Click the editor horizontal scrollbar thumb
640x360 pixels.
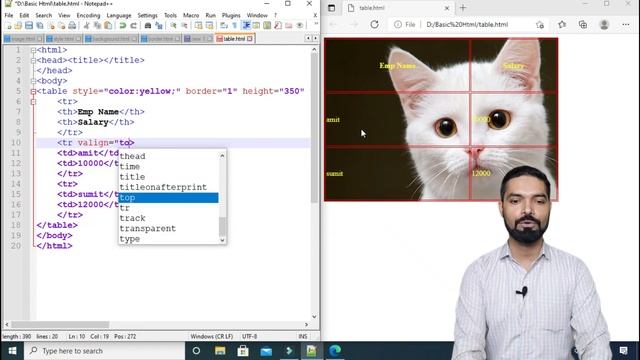[x=60, y=324]
